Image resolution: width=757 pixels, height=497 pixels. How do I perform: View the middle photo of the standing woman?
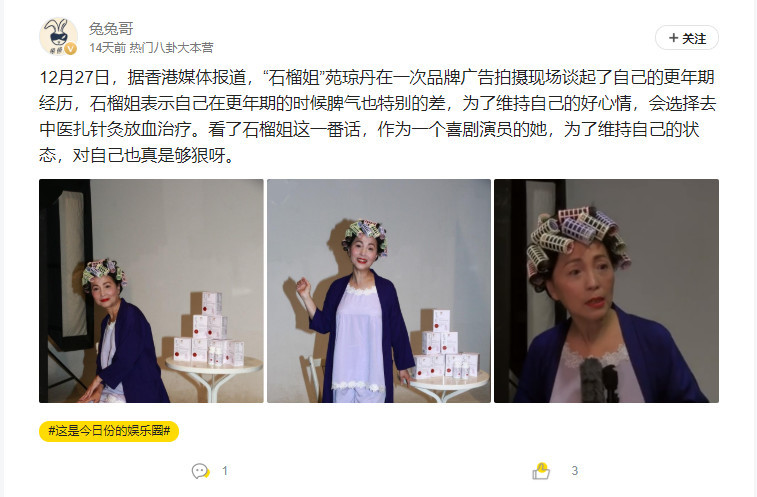(379, 291)
